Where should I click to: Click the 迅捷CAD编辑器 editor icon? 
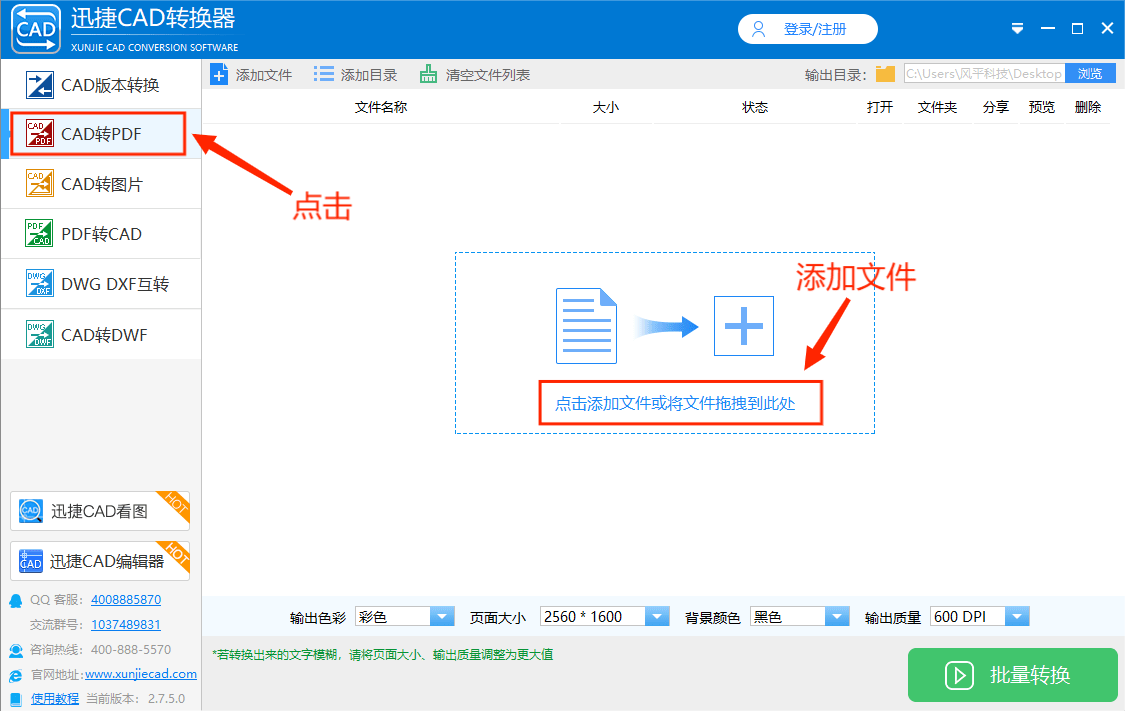point(31,561)
